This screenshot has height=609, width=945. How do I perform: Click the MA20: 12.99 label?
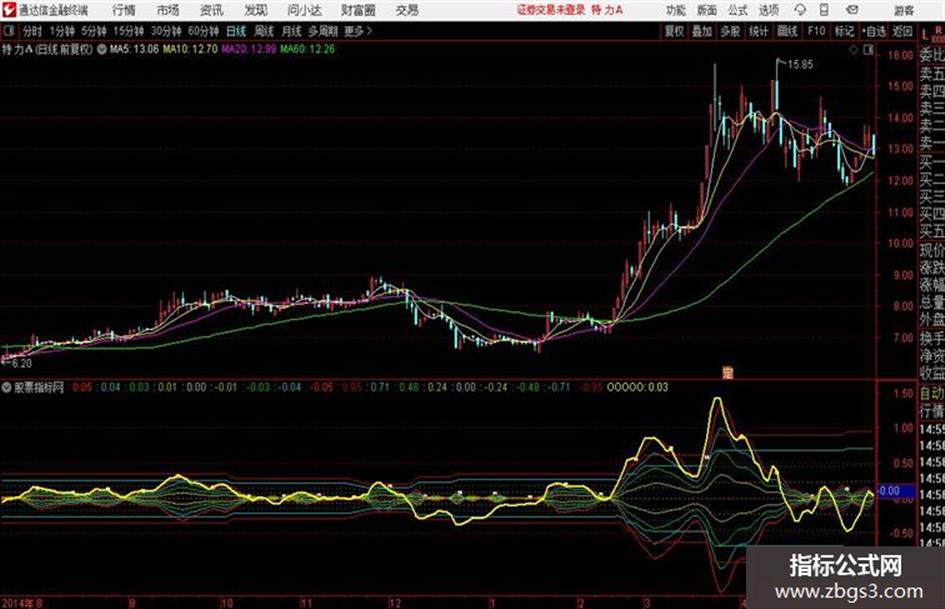tap(248, 49)
